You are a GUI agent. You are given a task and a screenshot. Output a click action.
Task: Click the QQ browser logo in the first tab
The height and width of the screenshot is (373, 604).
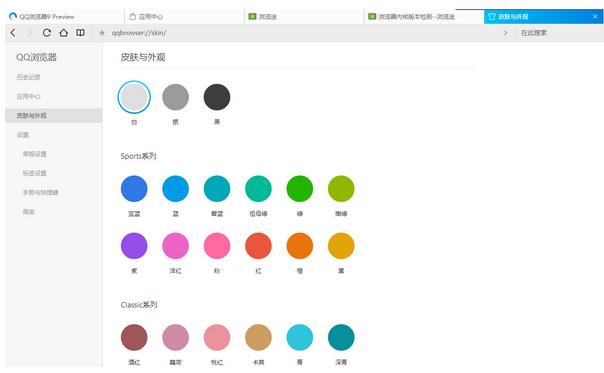[x=13, y=16]
